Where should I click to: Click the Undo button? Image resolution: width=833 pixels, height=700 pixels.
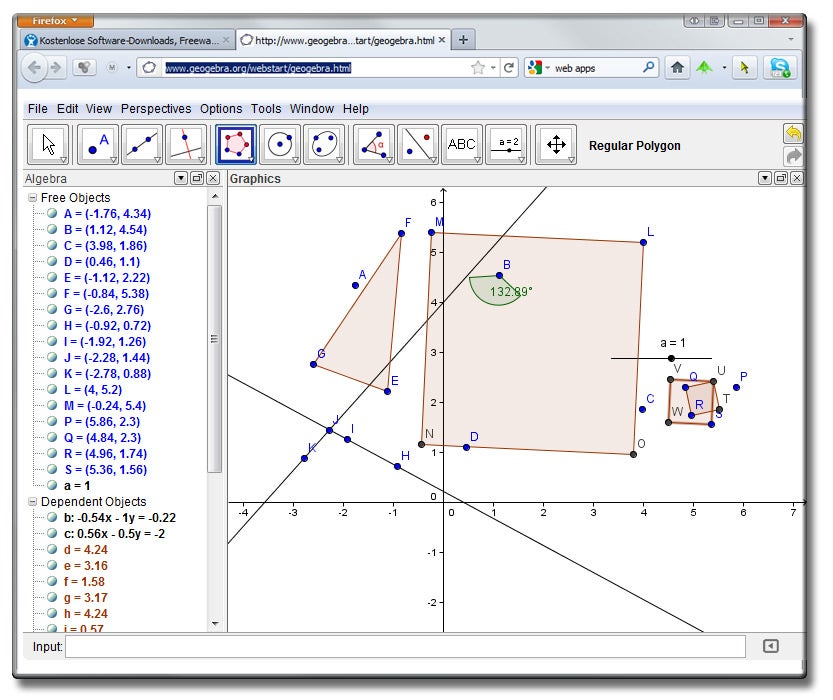coord(793,134)
